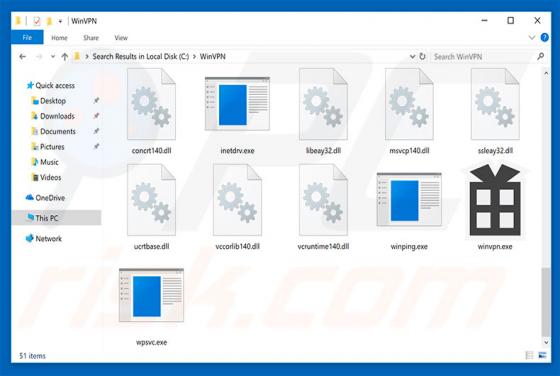Open the View ribbon tab
This screenshot has width=560, height=376.
pos(121,38)
